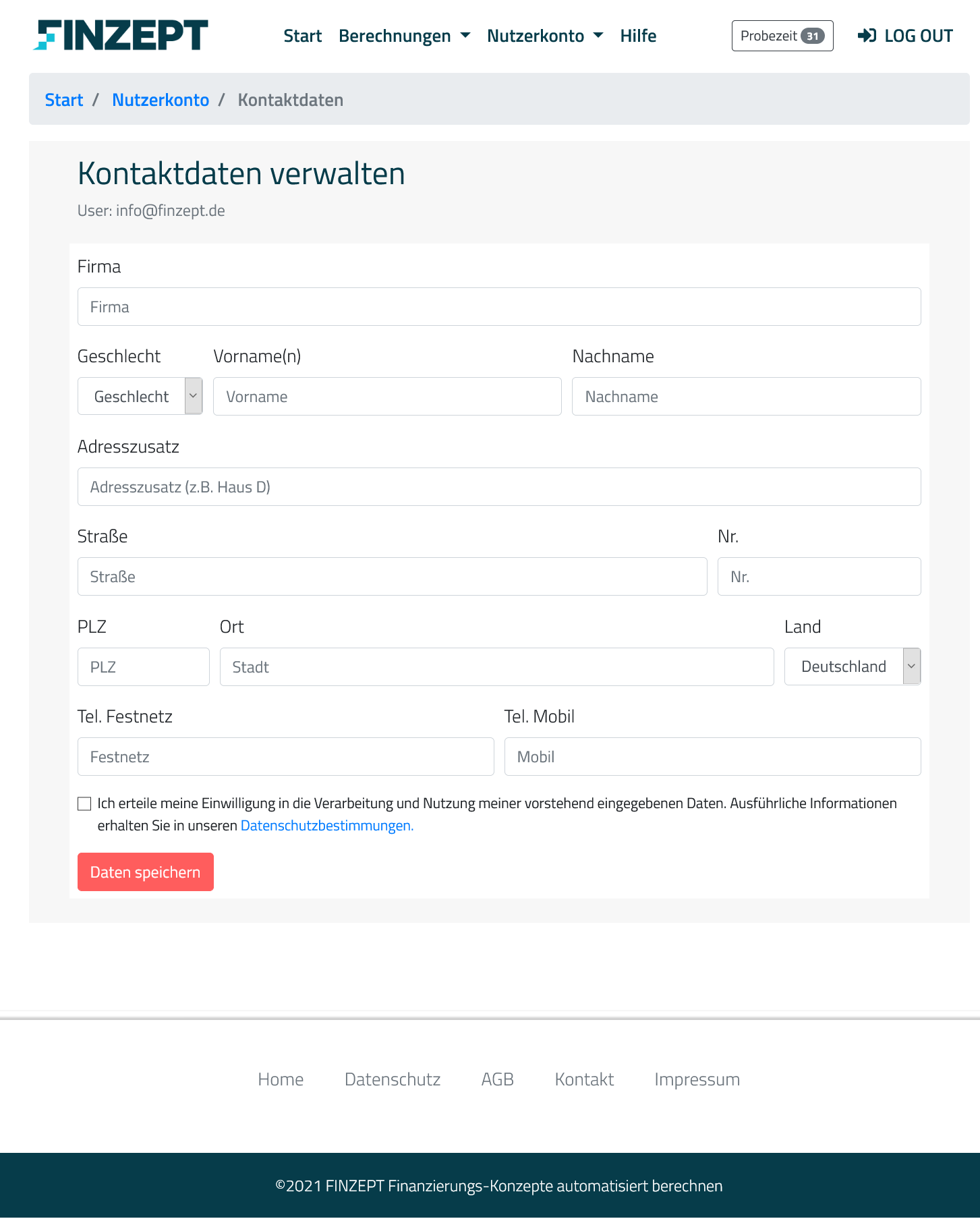Open footer Home link
980x1221 pixels.
[x=281, y=1079]
